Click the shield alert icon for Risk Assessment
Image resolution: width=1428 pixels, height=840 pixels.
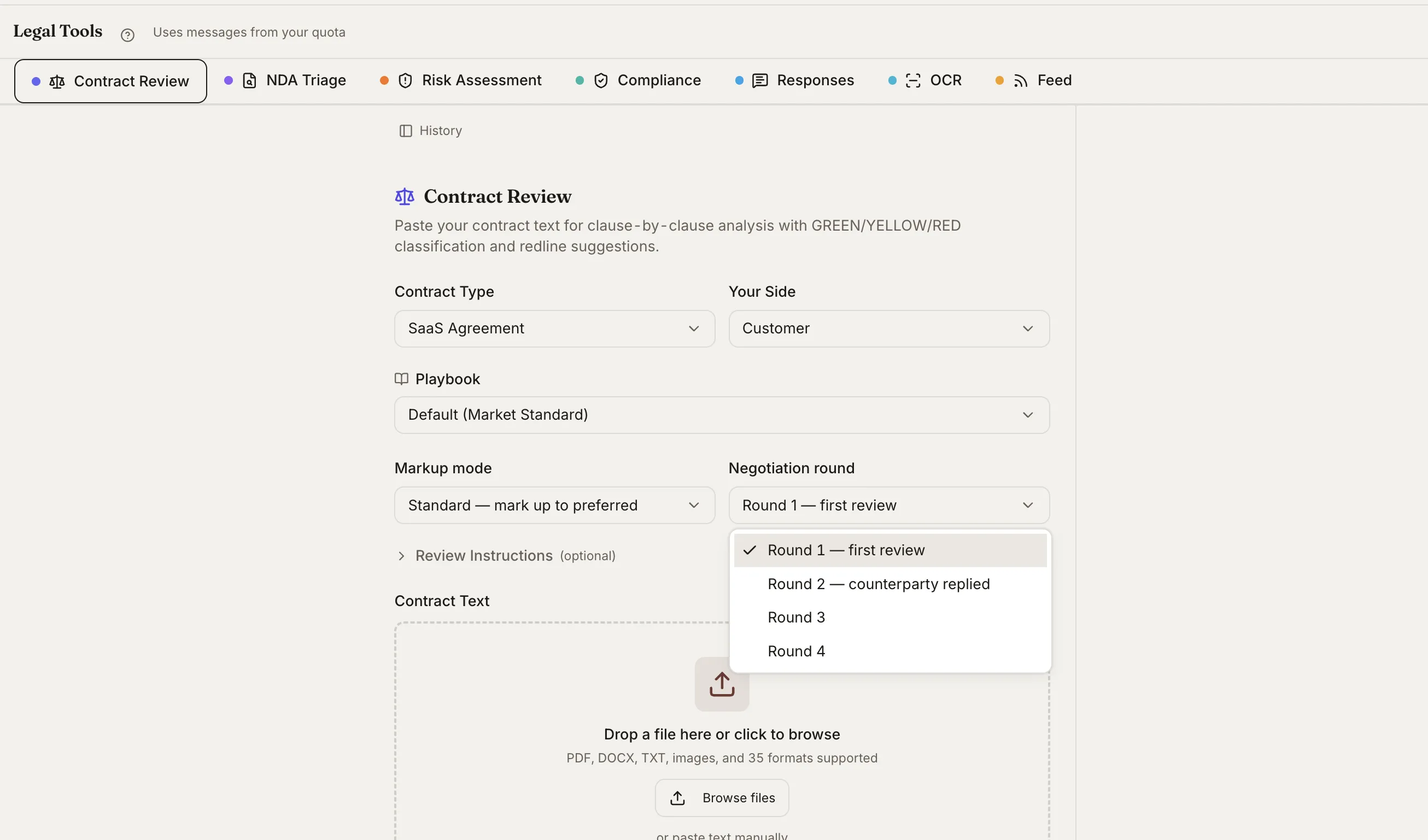coord(405,80)
